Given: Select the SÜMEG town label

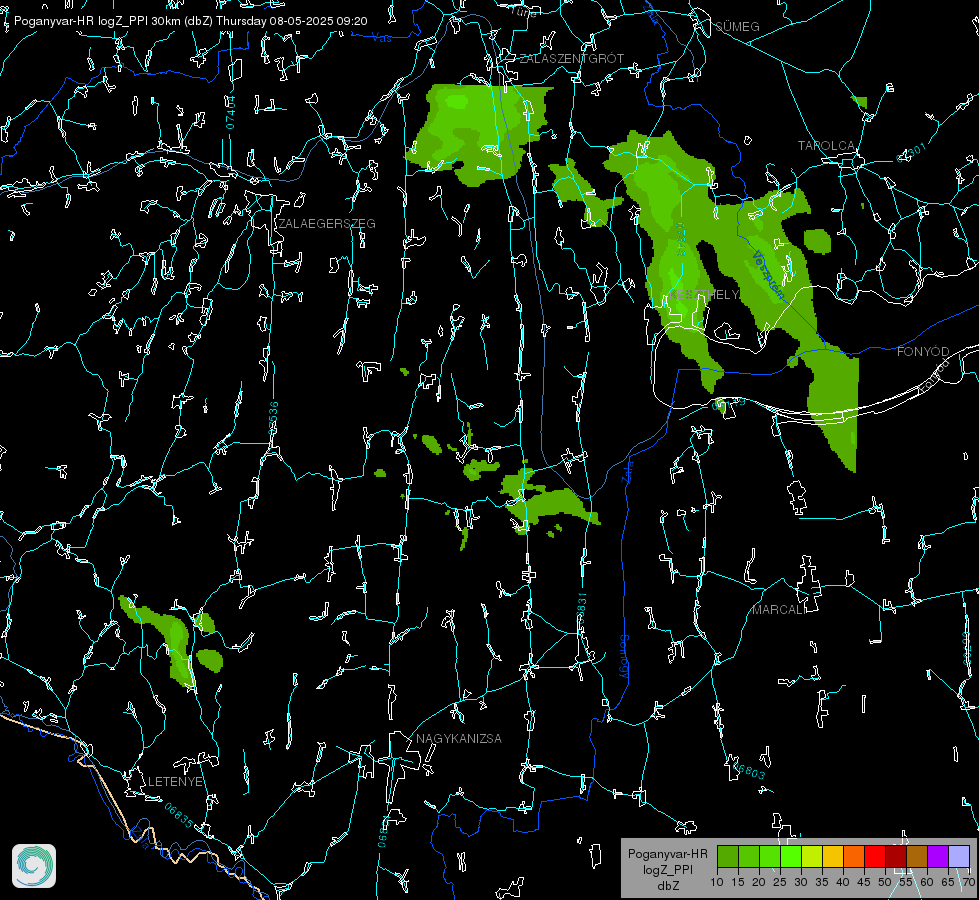Looking at the screenshot, I should pyautogui.click(x=737, y=26).
